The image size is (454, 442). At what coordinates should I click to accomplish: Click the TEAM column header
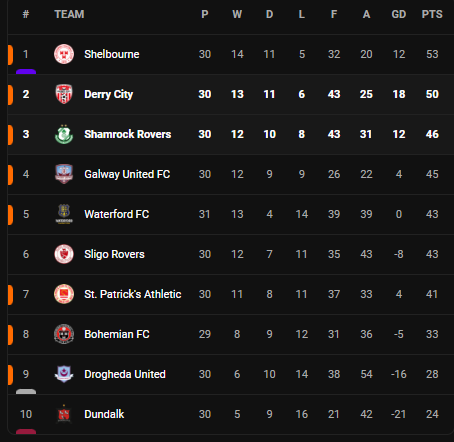pos(69,14)
